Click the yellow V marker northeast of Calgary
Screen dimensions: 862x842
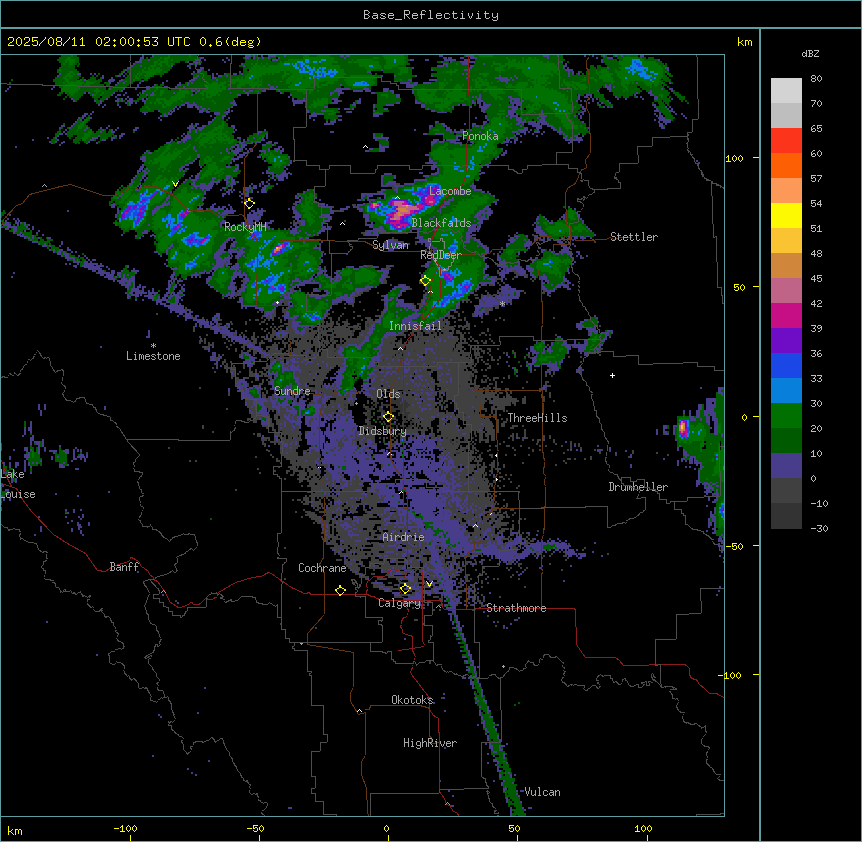coord(429,584)
